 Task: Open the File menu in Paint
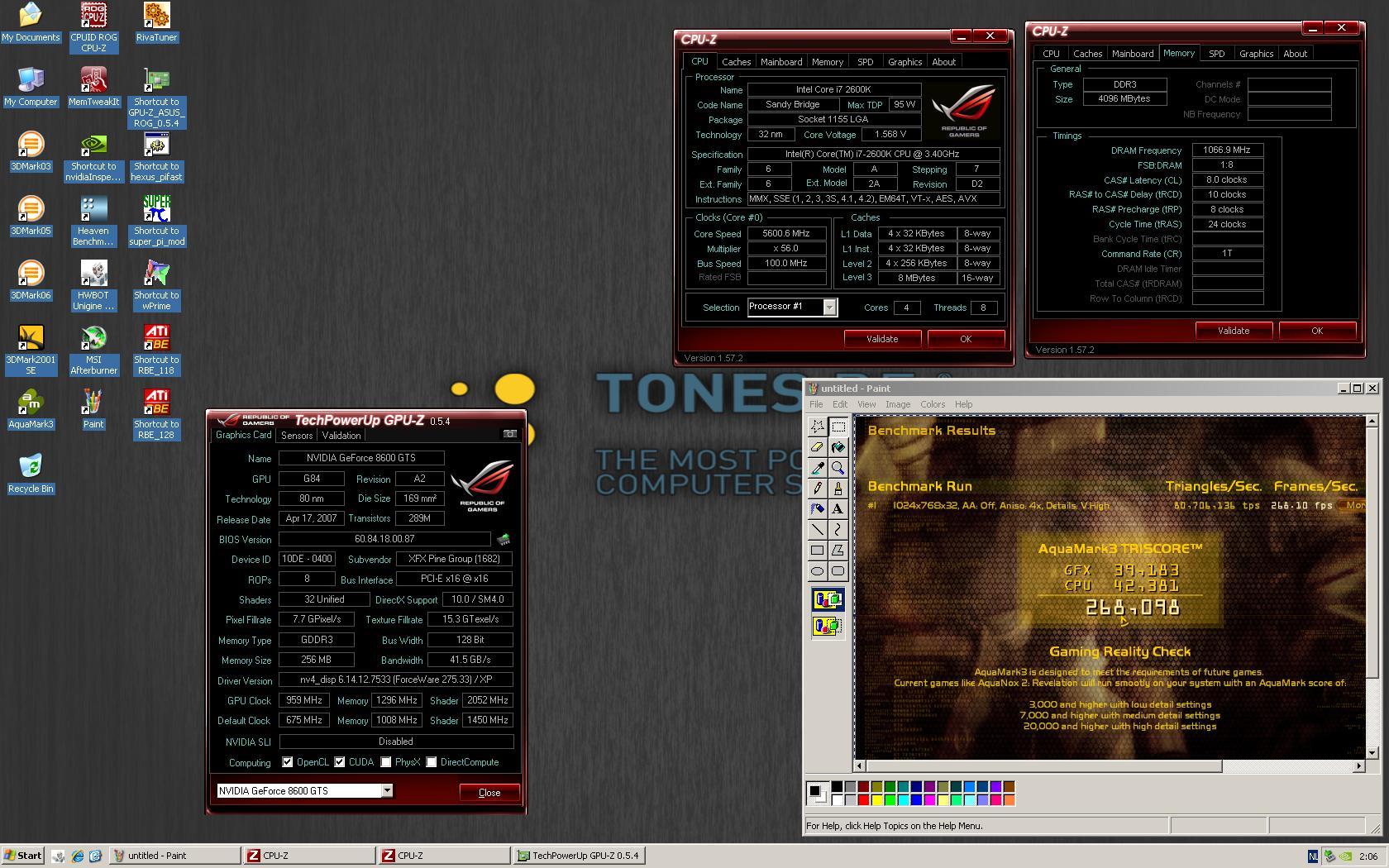point(816,404)
